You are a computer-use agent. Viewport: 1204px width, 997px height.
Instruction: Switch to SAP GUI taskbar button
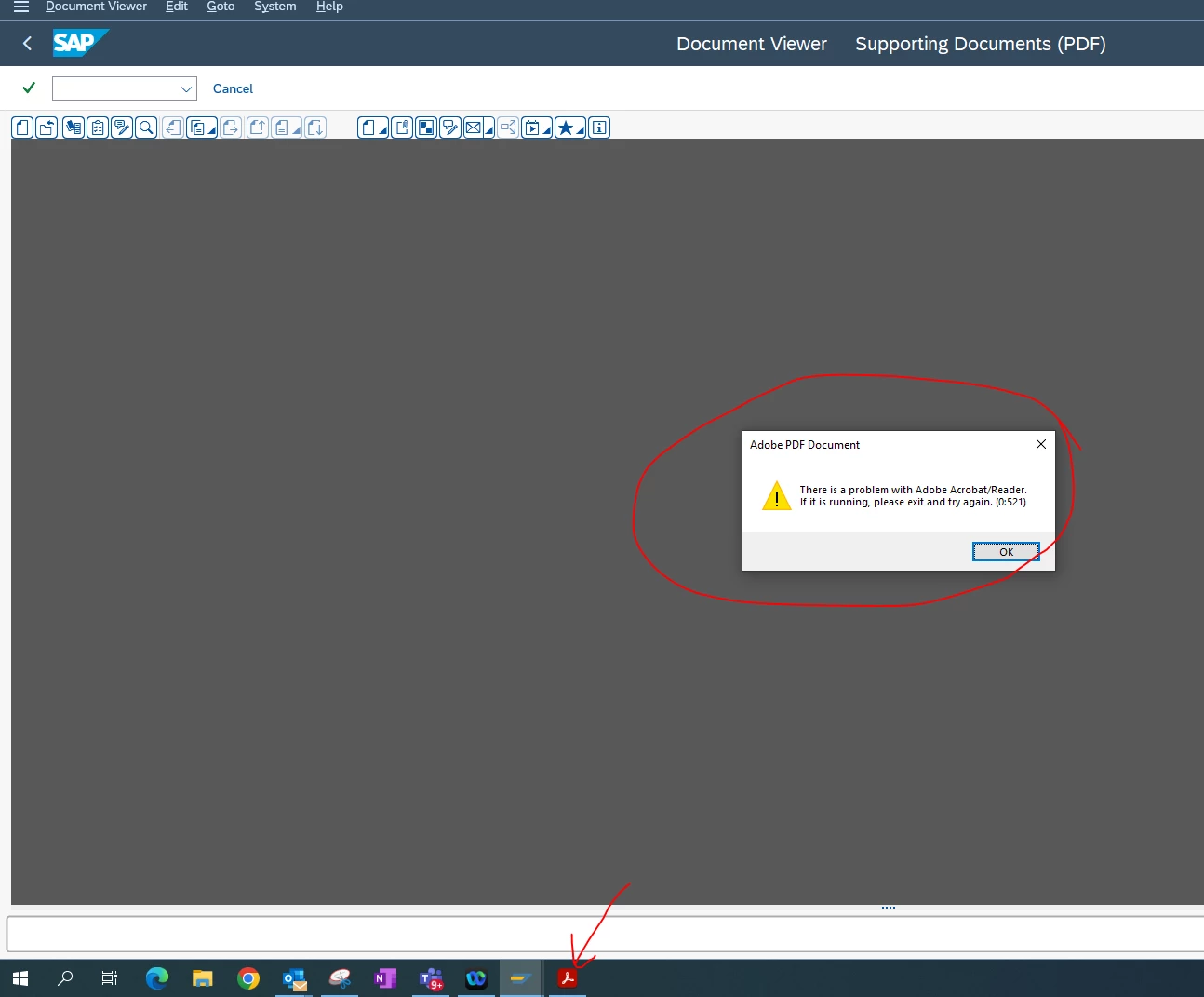point(521,978)
